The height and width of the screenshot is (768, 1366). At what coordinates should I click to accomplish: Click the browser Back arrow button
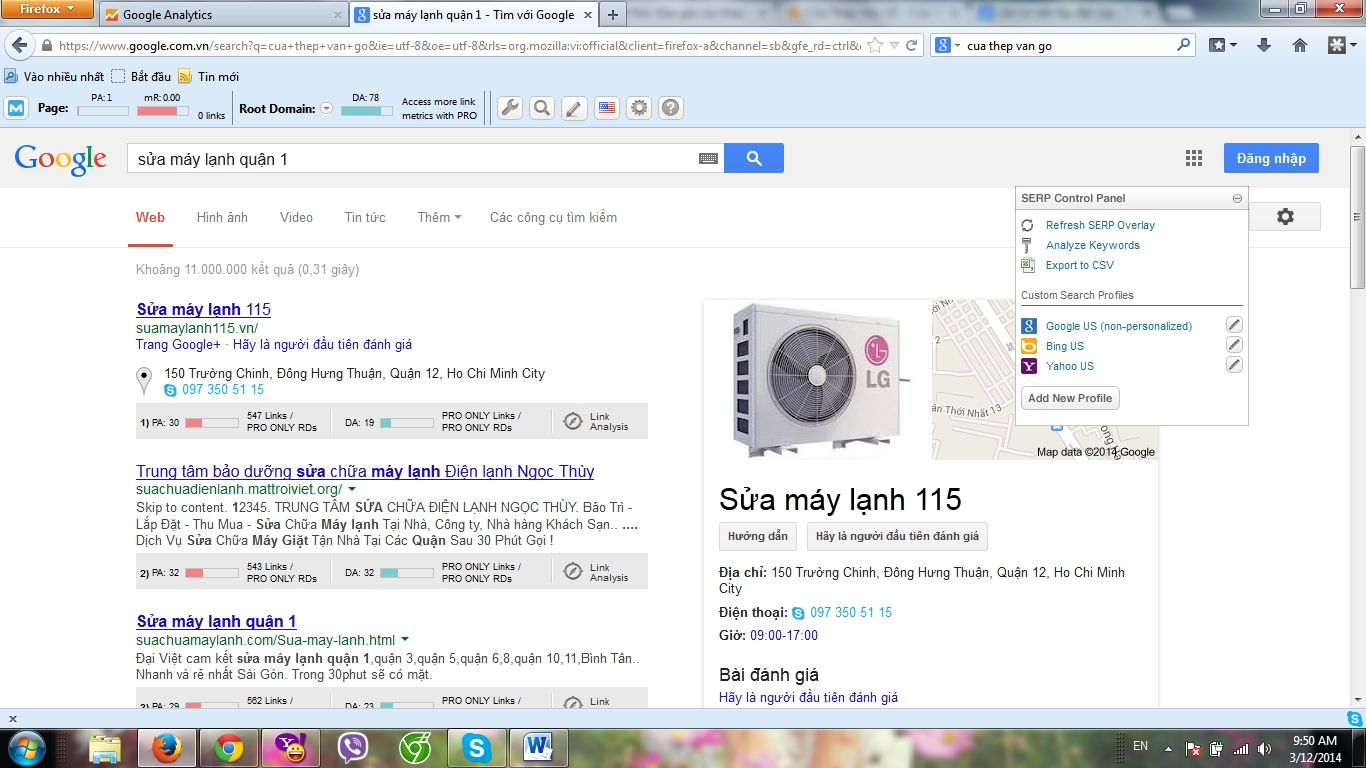19,45
